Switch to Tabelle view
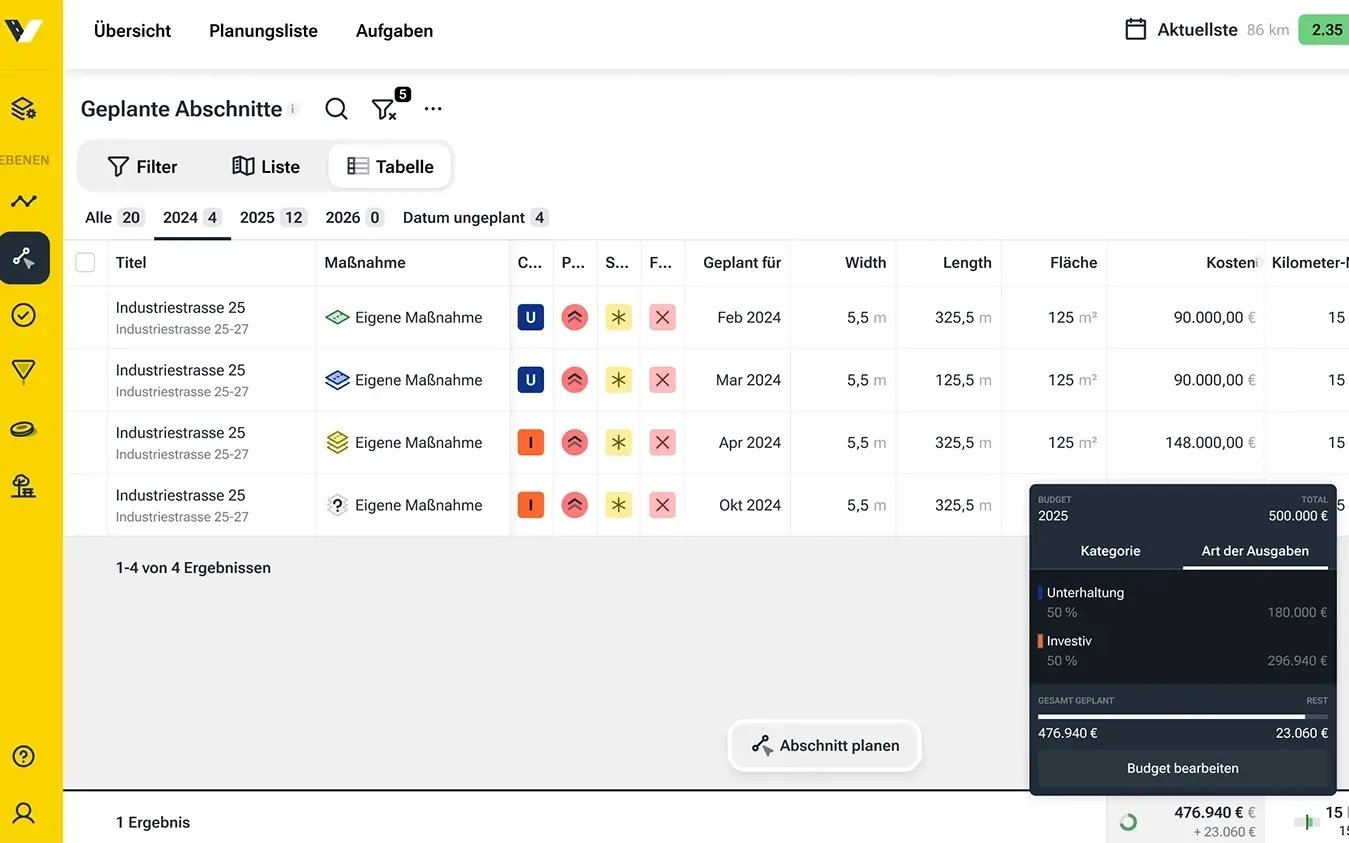 390,166
